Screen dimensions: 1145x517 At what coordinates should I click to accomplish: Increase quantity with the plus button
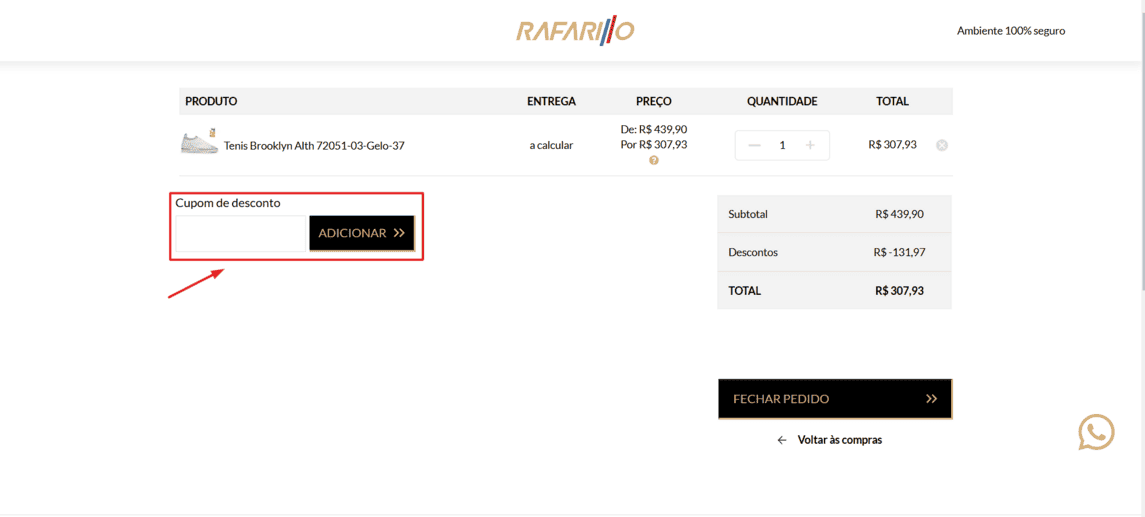pyautogui.click(x=810, y=145)
